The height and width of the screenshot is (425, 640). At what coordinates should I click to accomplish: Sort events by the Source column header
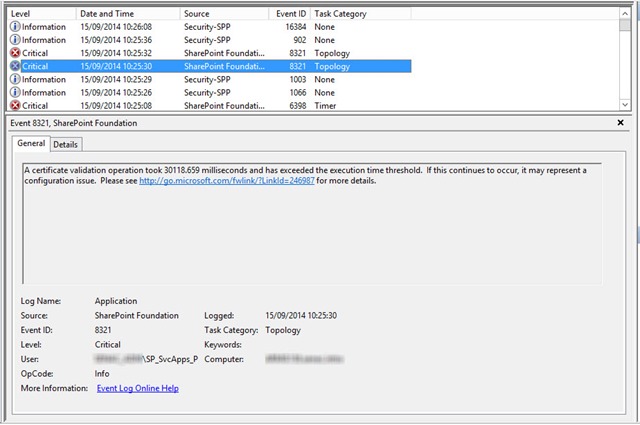[x=224, y=13]
